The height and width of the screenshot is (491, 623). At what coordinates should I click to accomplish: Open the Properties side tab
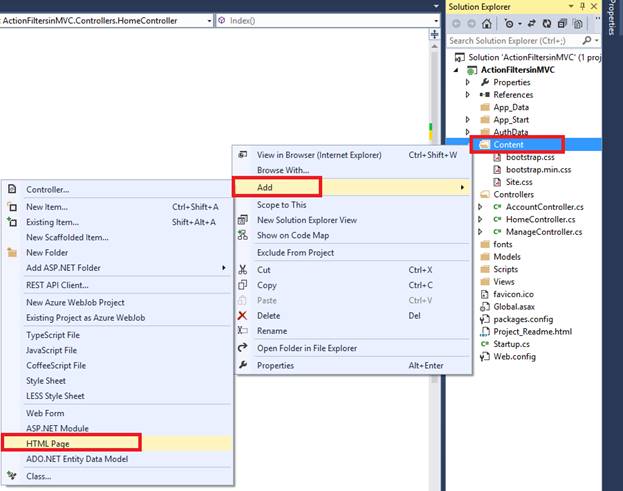pos(612,17)
